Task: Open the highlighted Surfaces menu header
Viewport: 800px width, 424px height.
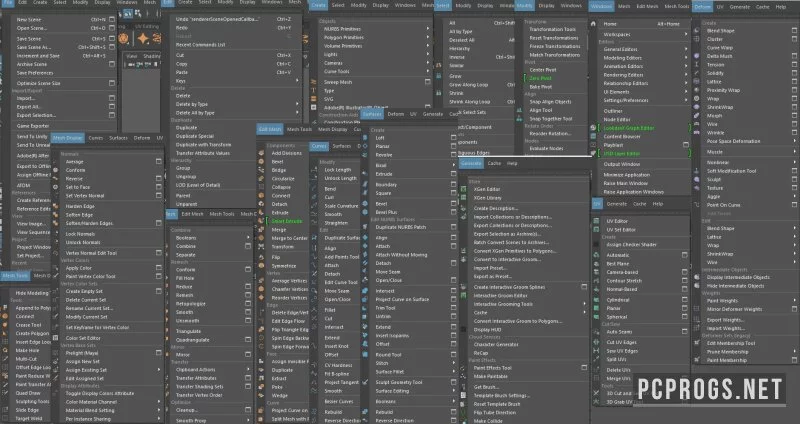Action: pos(372,114)
